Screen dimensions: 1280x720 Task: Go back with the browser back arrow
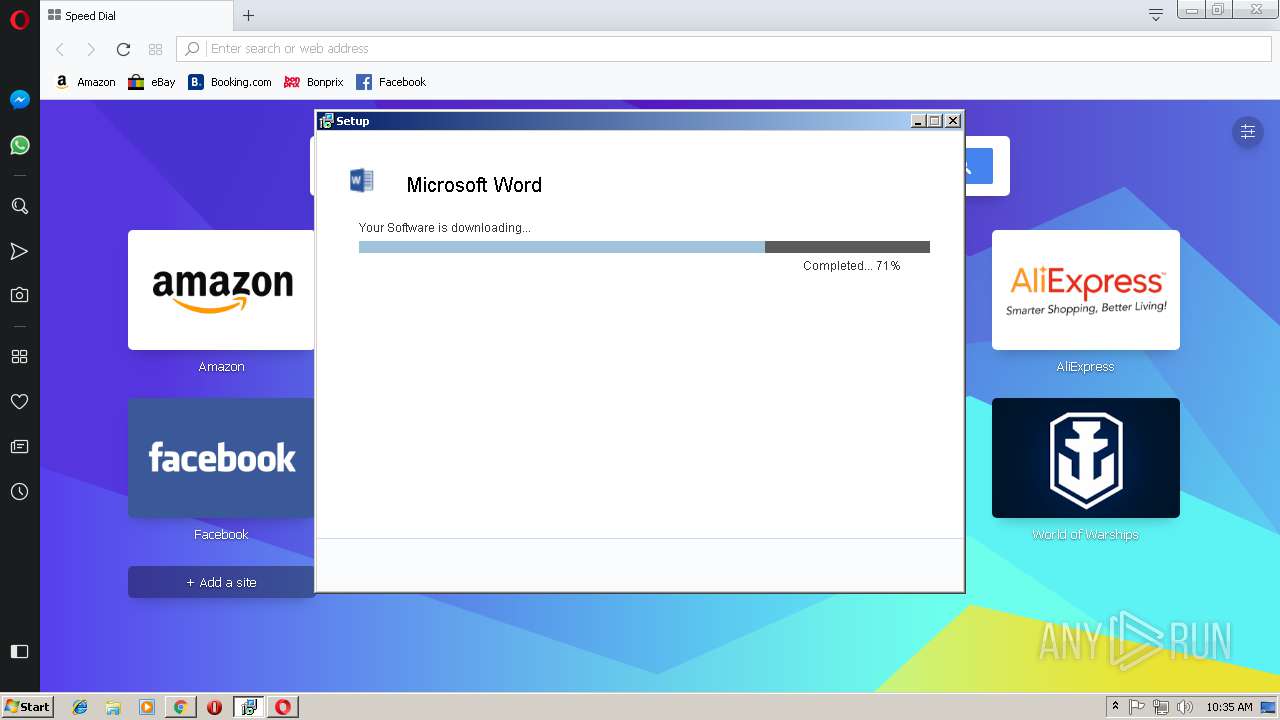pyautogui.click(x=60, y=49)
